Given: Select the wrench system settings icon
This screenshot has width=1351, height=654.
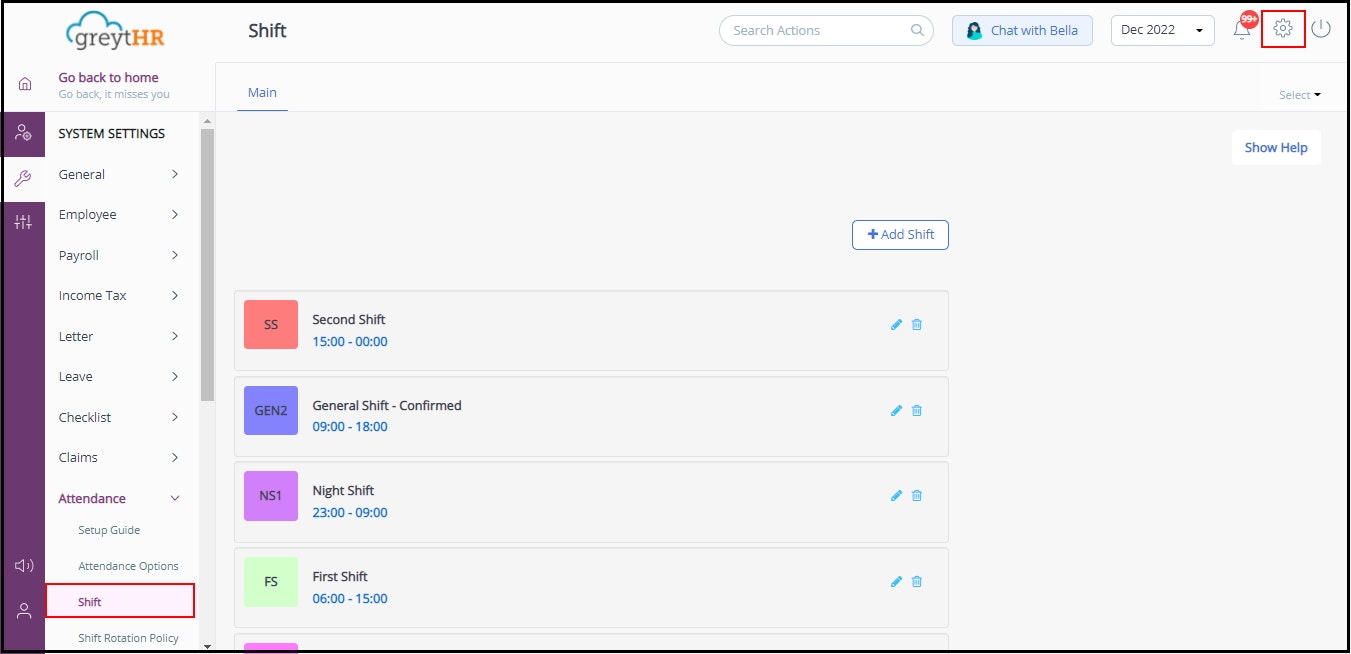Looking at the screenshot, I should [x=23, y=179].
